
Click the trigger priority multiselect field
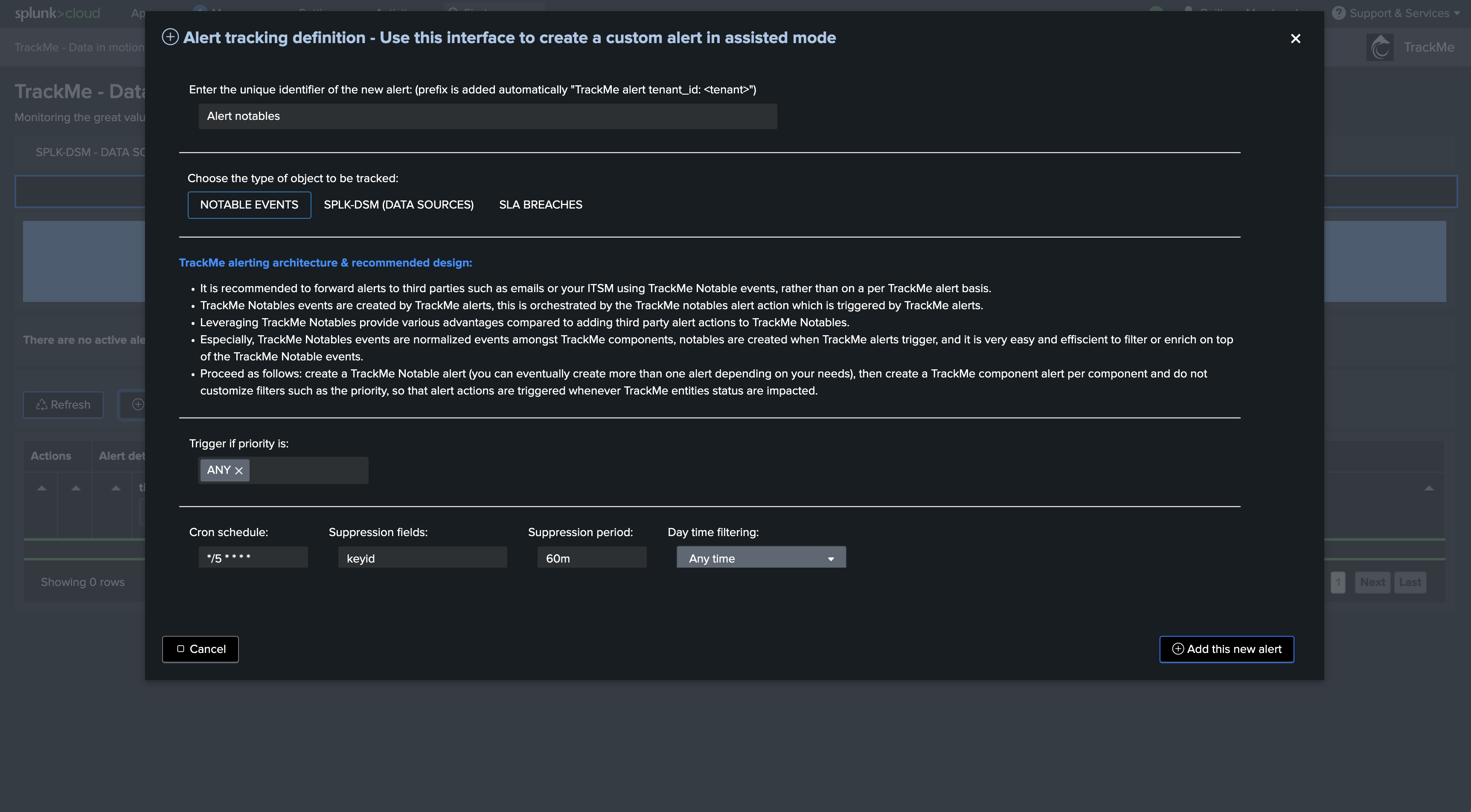(283, 470)
